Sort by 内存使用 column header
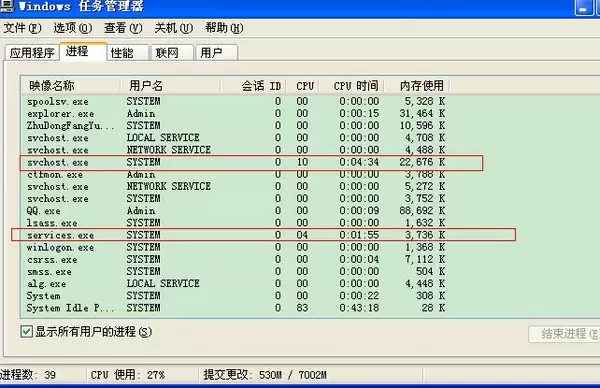Image resolution: width=600 pixels, height=388 pixels. [x=417, y=86]
